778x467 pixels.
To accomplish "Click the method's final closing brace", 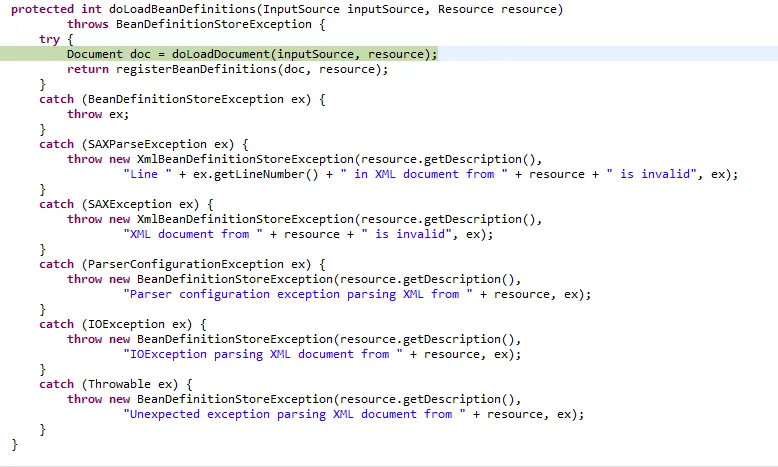I will pos(14,444).
